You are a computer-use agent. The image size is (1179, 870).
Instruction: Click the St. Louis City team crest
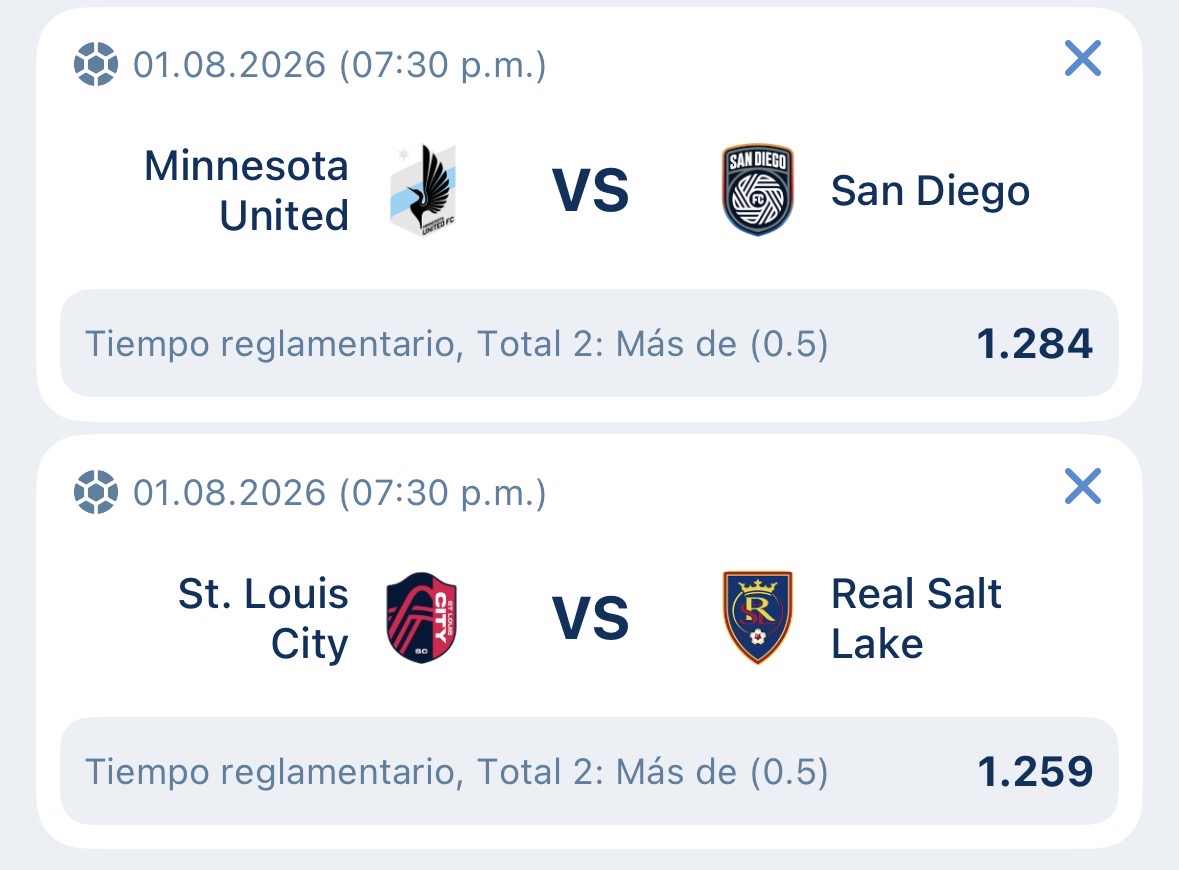(x=422, y=617)
